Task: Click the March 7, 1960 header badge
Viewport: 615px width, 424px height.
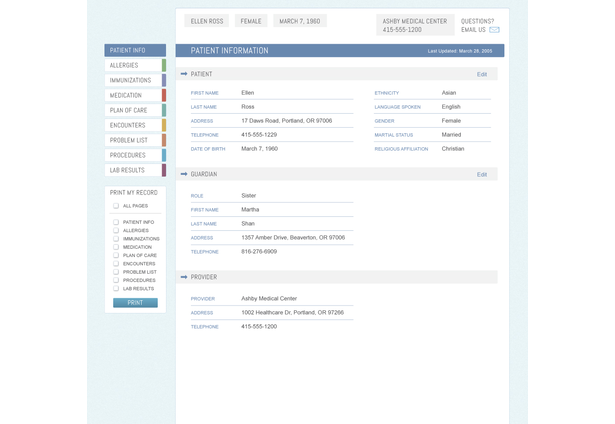Action: 300,21
